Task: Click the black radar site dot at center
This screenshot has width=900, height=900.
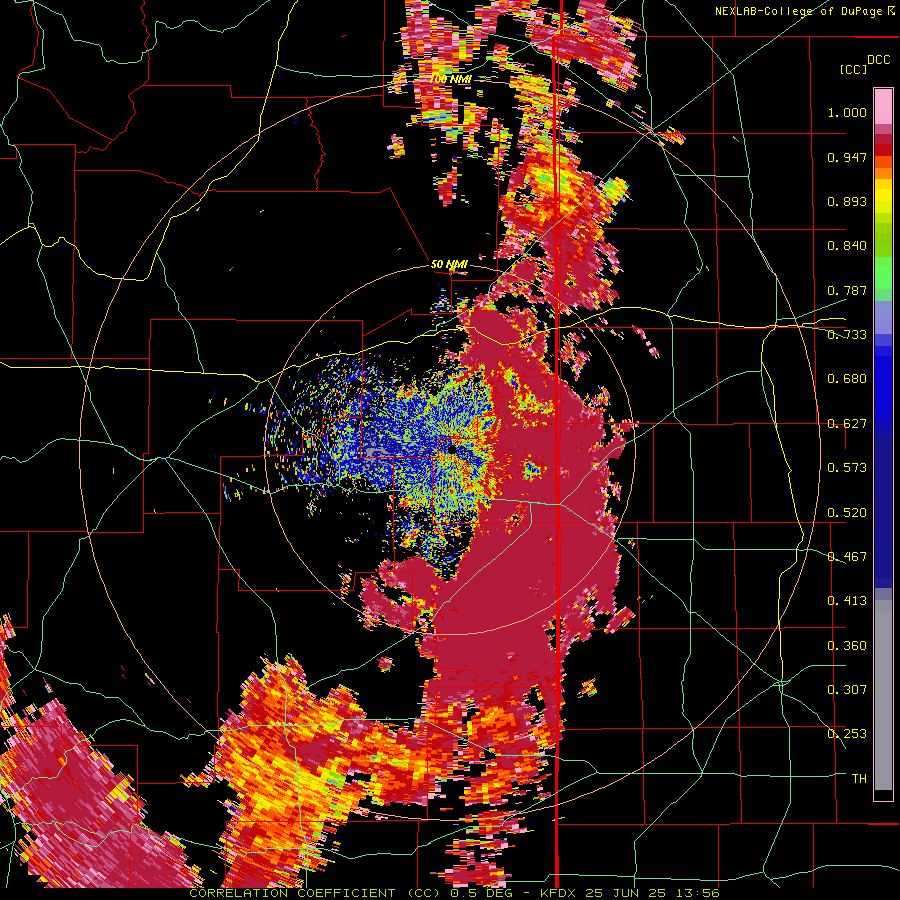Action: pyautogui.click(x=452, y=450)
